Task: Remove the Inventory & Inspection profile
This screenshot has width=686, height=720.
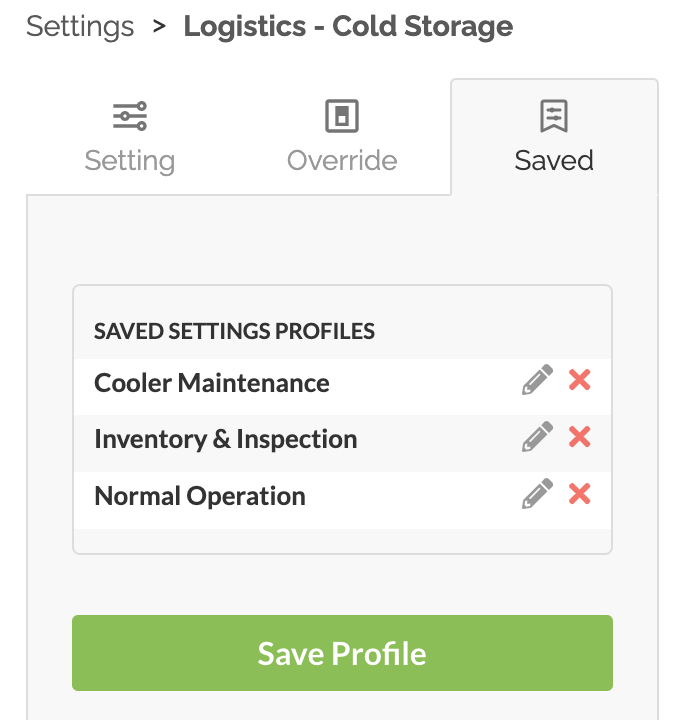Action: 579,437
